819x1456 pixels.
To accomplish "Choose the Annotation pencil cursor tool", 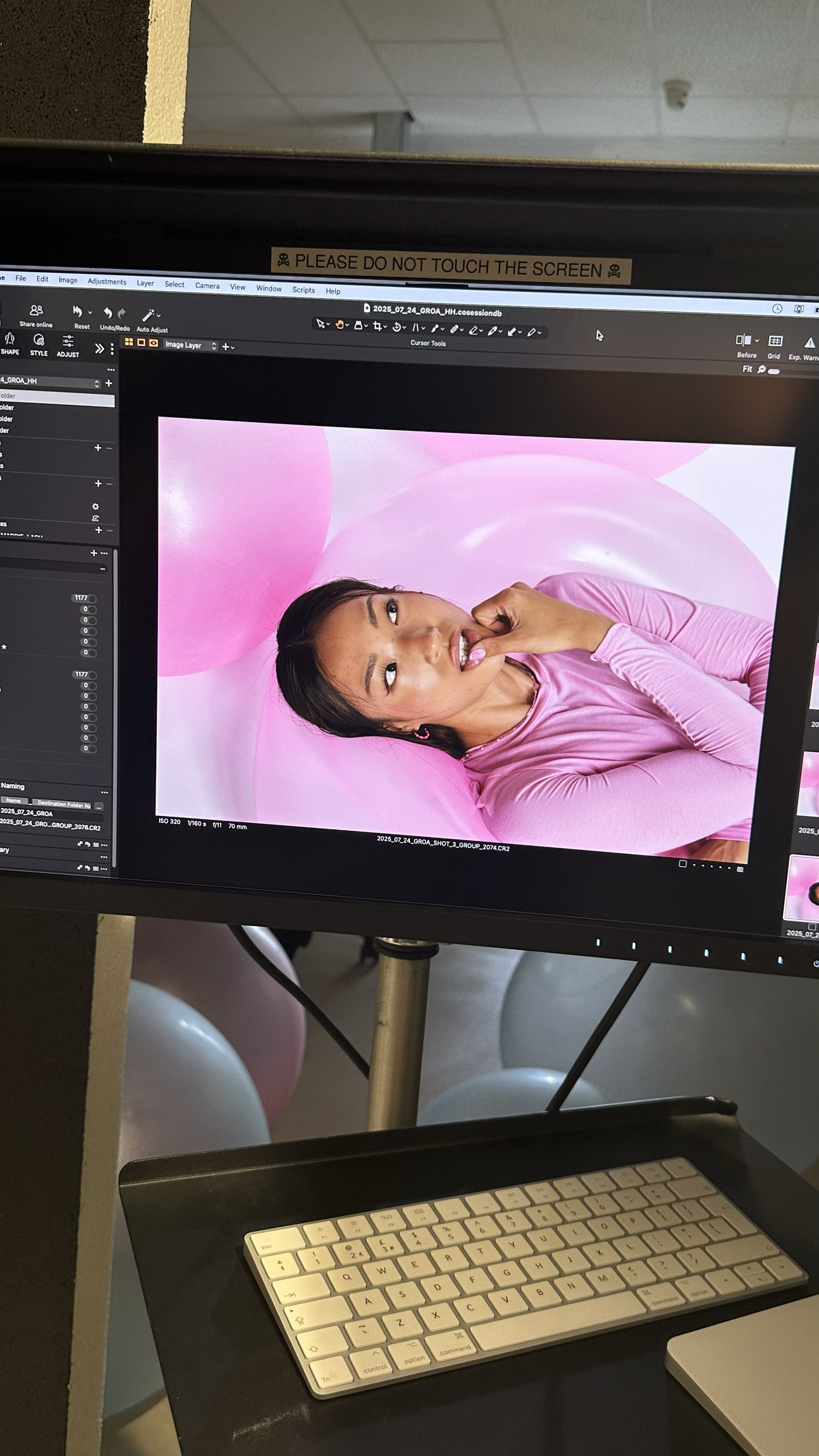I will click(531, 332).
